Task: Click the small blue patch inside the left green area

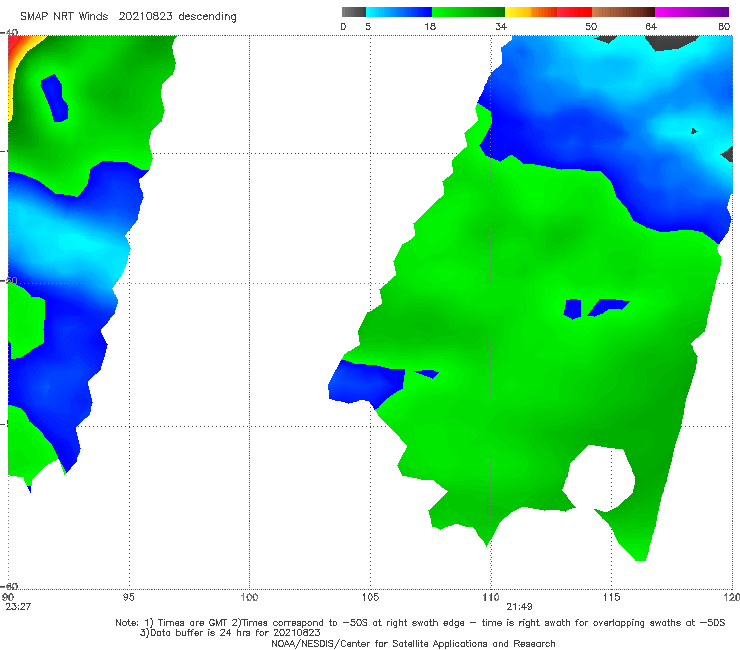Action: click(x=55, y=98)
